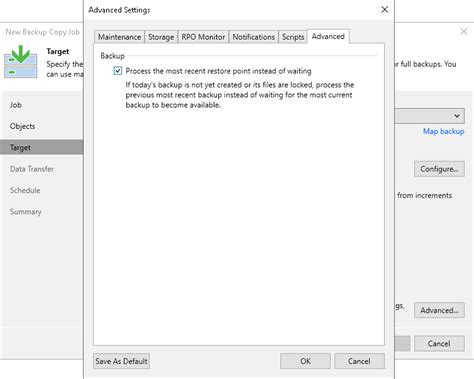Cancel the Advanced Settings dialog
Viewport: 474px width, 379px height.
pyautogui.click(x=359, y=361)
